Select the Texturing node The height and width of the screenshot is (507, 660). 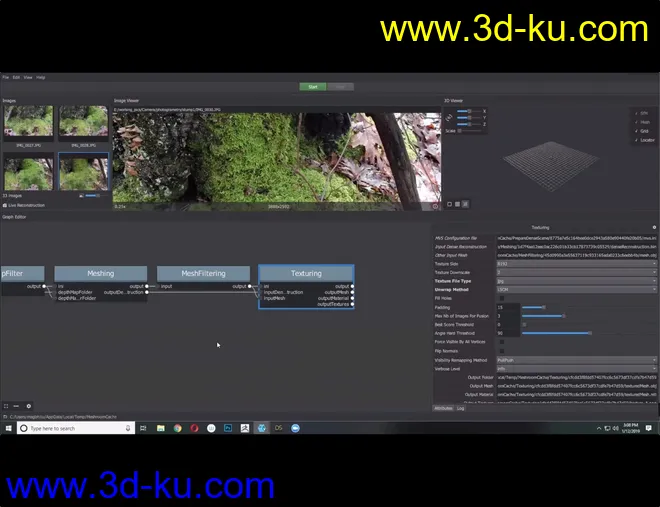(x=306, y=273)
